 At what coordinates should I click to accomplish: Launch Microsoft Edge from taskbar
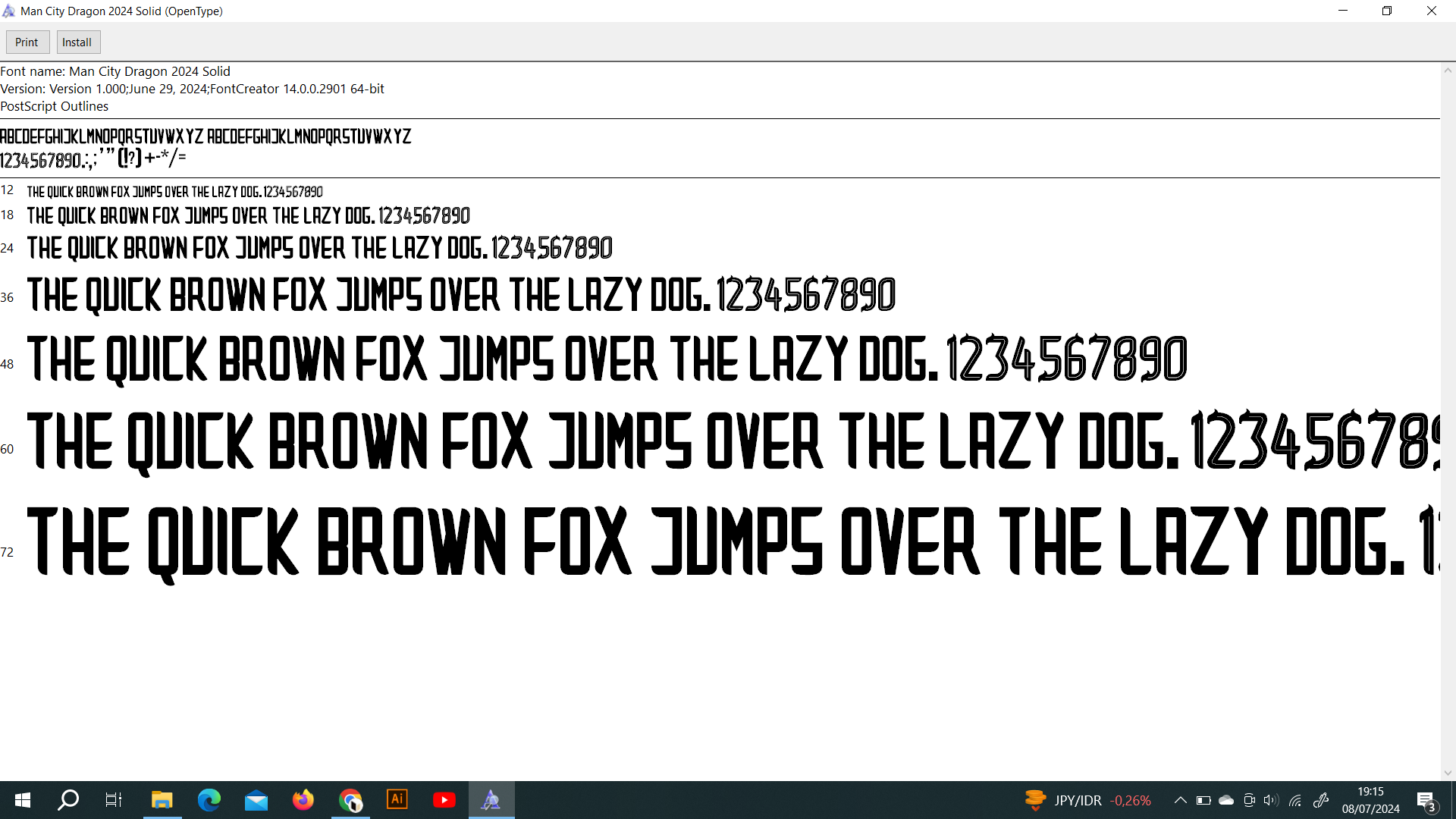(209, 800)
